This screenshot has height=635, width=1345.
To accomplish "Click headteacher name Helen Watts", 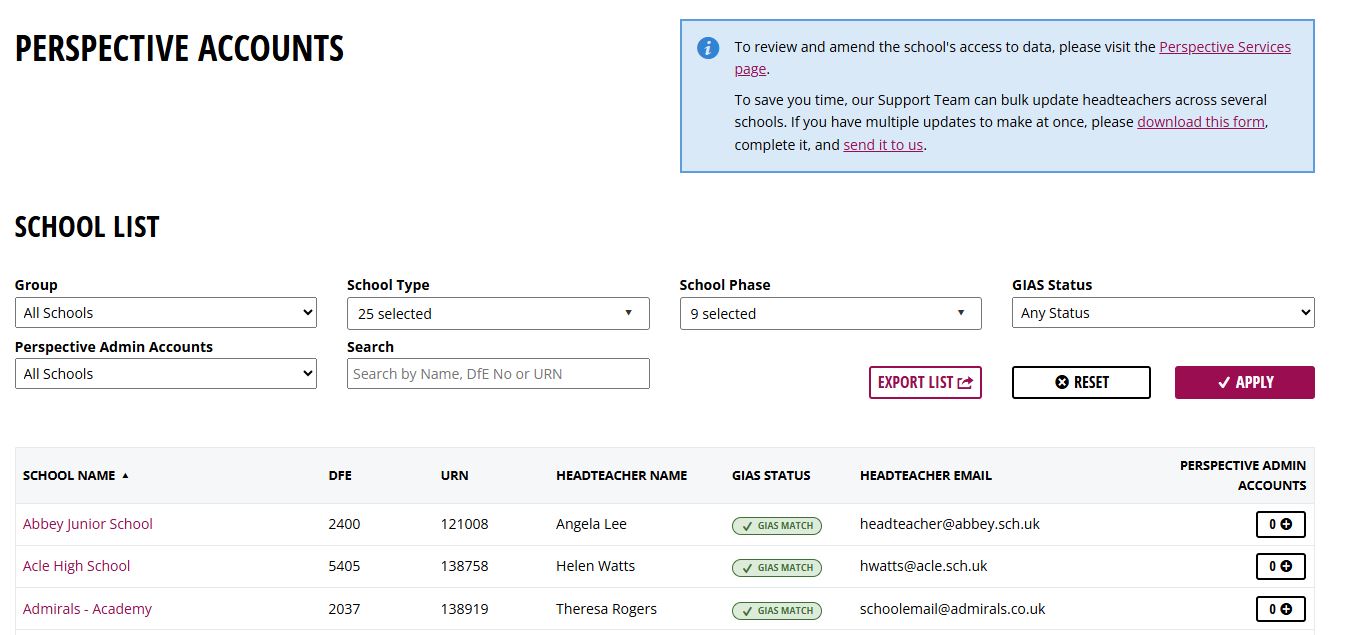I will click(596, 566).
